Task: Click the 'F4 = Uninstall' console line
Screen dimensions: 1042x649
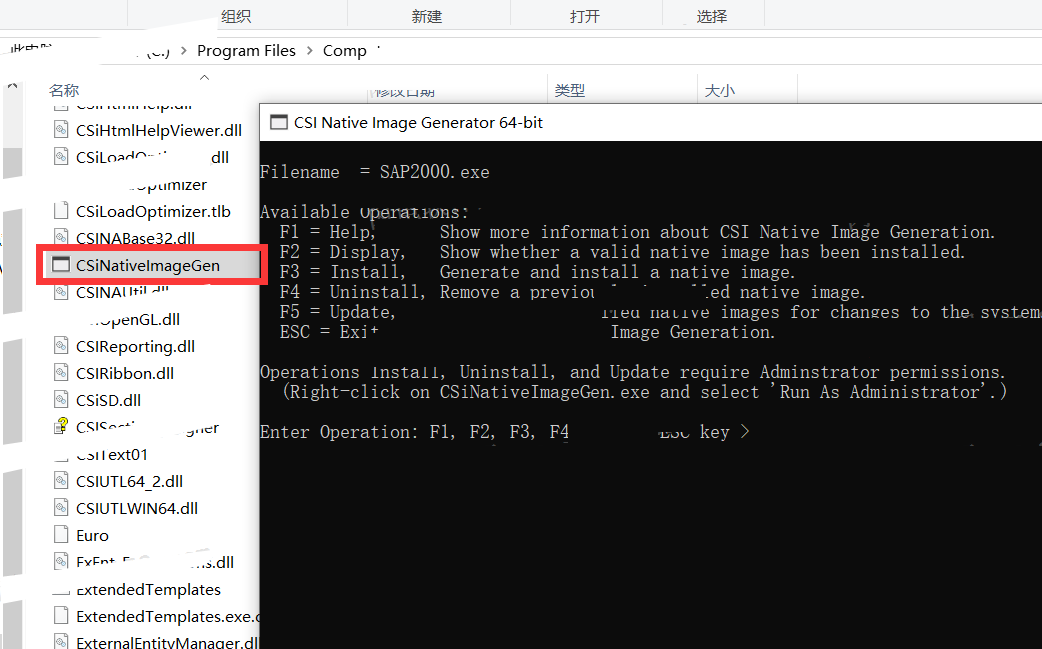Action: click(572, 292)
